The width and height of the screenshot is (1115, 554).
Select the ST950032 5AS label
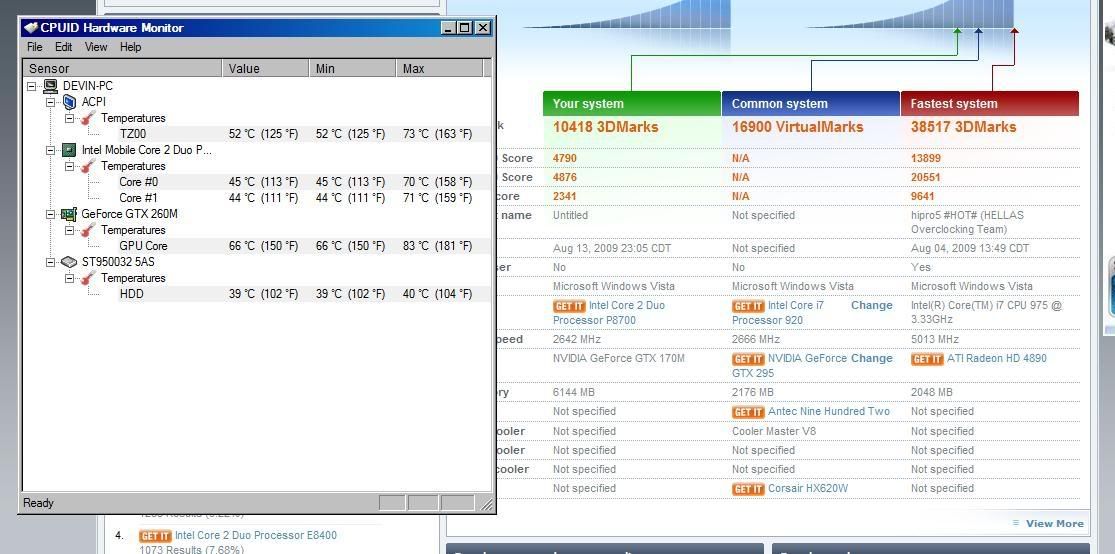pyautogui.click(x=118, y=262)
